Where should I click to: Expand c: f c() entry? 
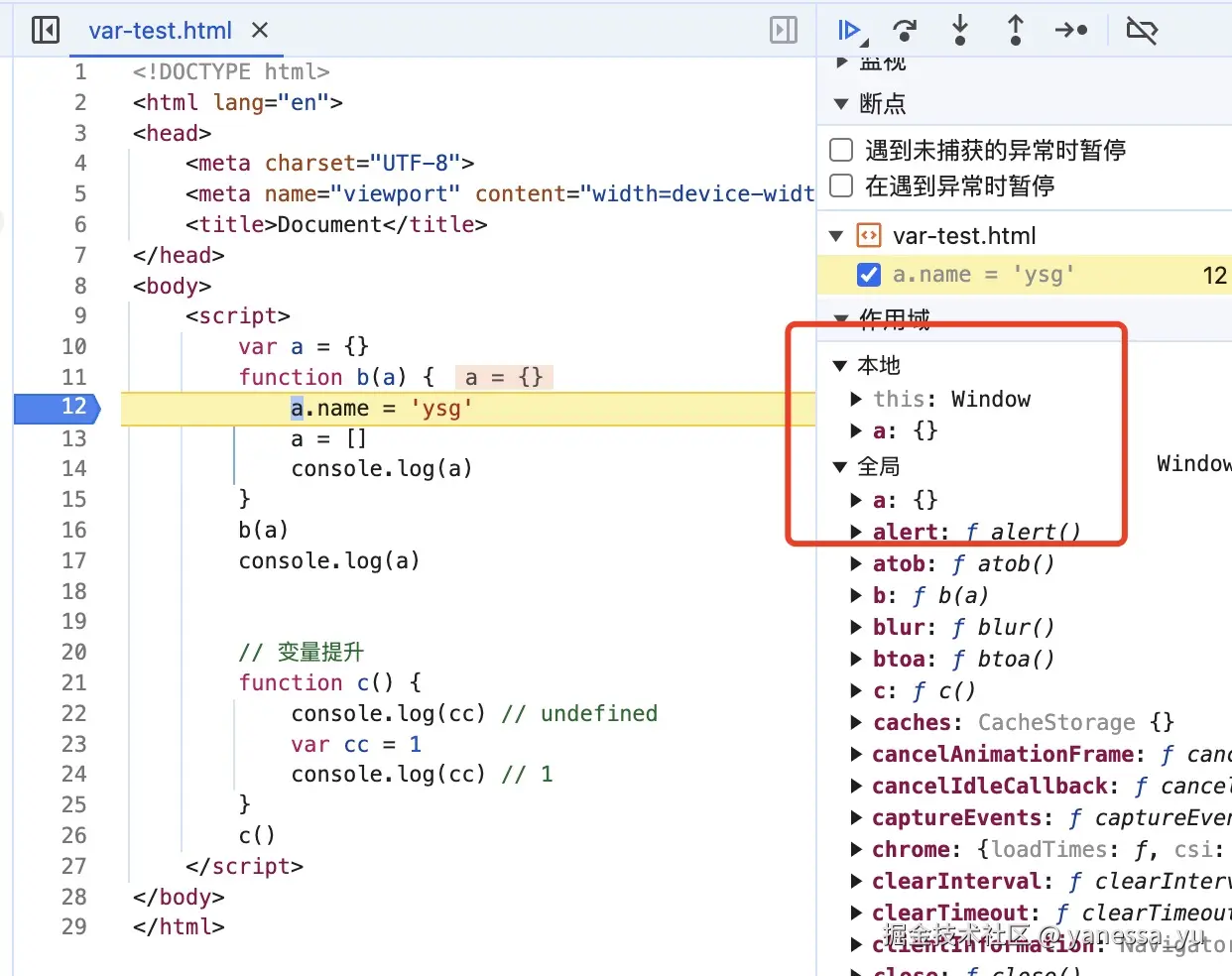856,690
